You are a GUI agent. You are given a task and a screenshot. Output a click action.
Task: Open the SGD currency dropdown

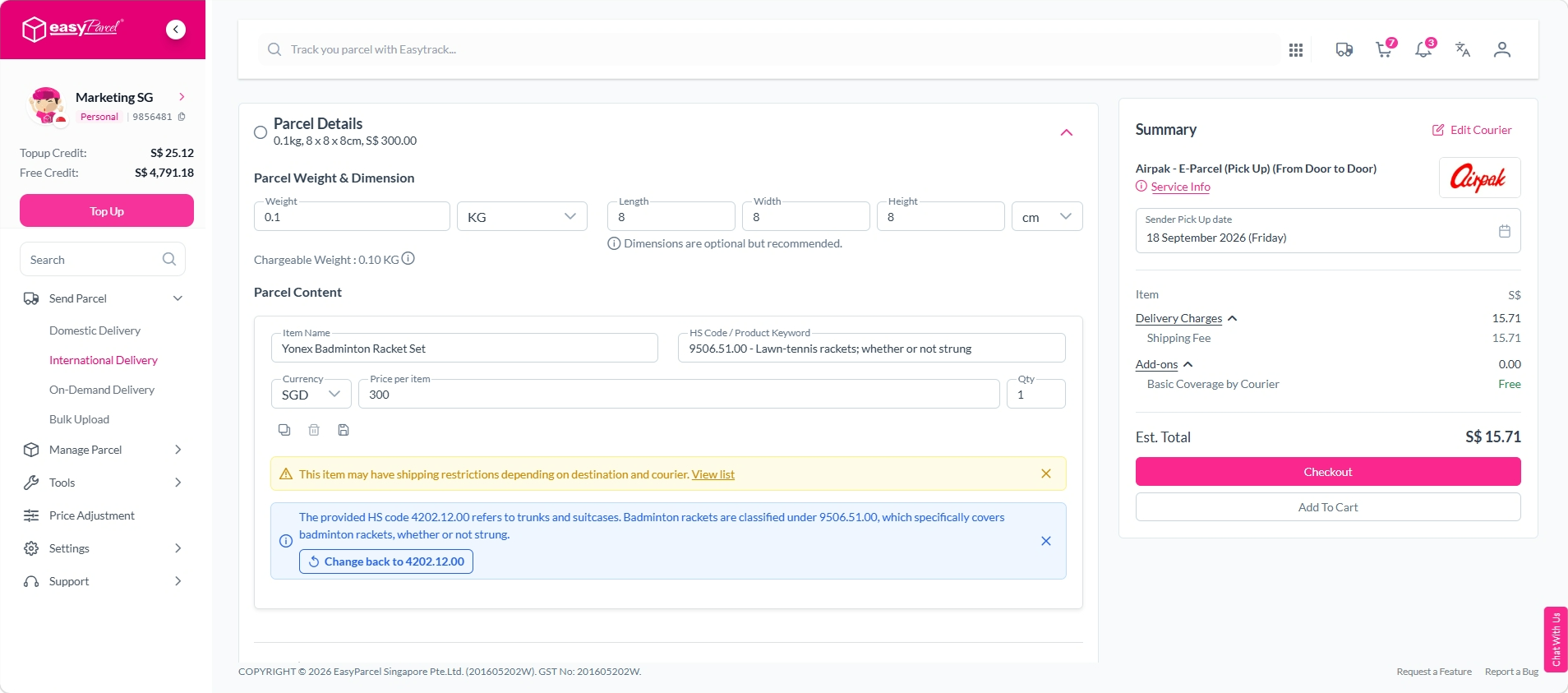[311, 394]
